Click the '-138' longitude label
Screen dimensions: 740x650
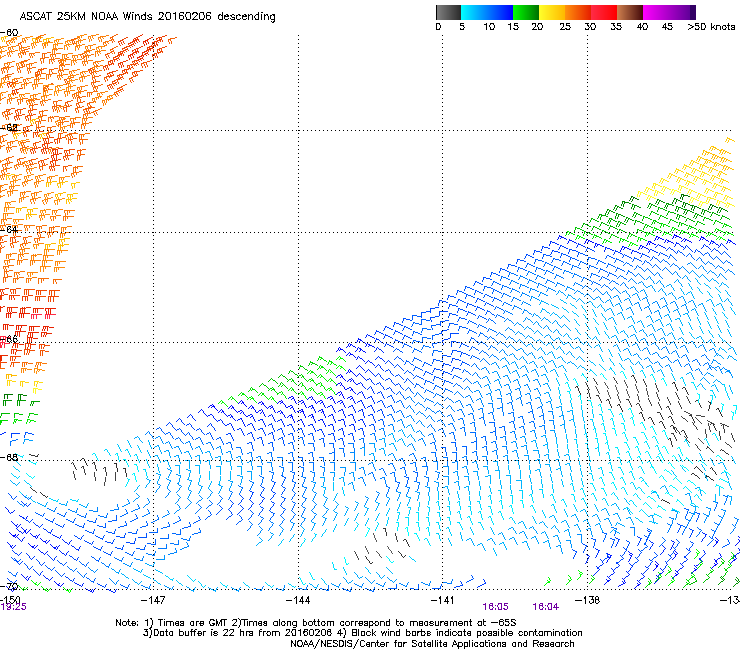pos(588,599)
